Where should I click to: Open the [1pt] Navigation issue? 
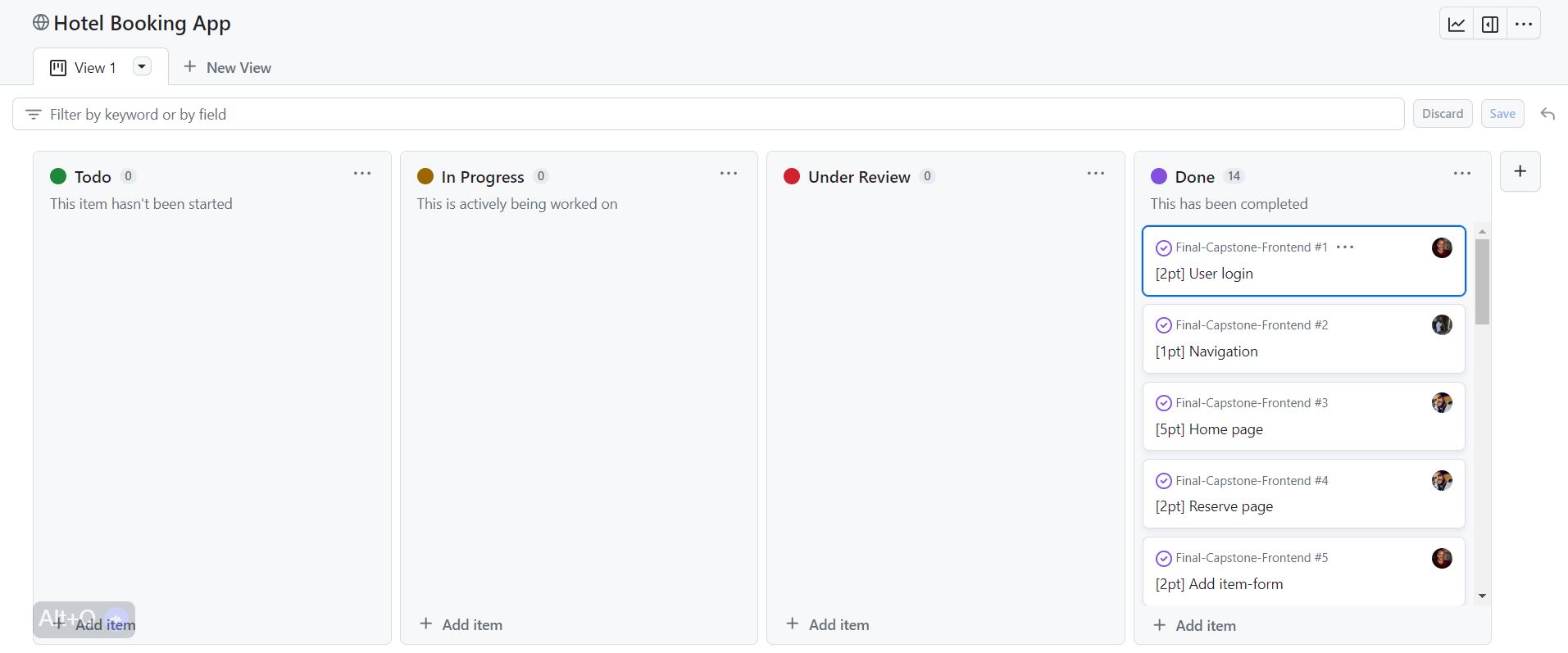pos(1207,351)
